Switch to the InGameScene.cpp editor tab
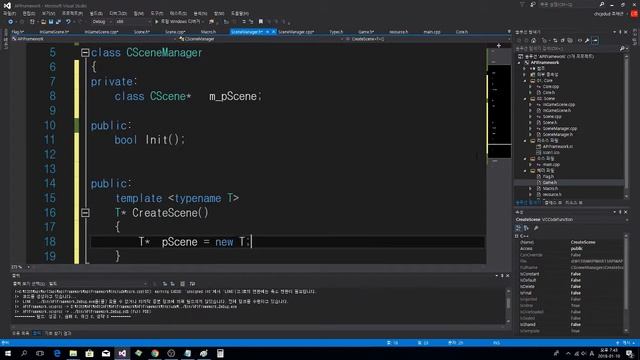The image size is (640, 360). [101, 31]
